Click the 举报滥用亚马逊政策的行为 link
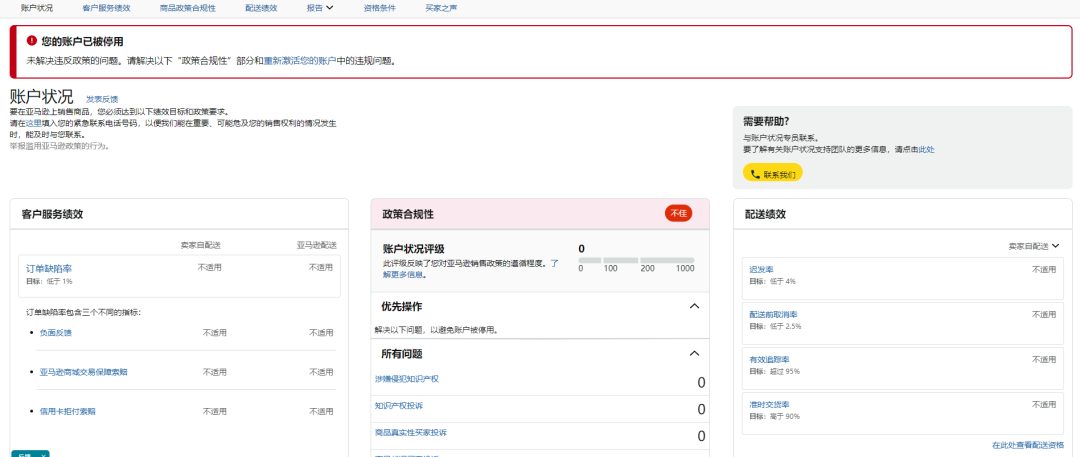Image resolution: width=1080 pixels, height=457 pixels. tap(59, 146)
